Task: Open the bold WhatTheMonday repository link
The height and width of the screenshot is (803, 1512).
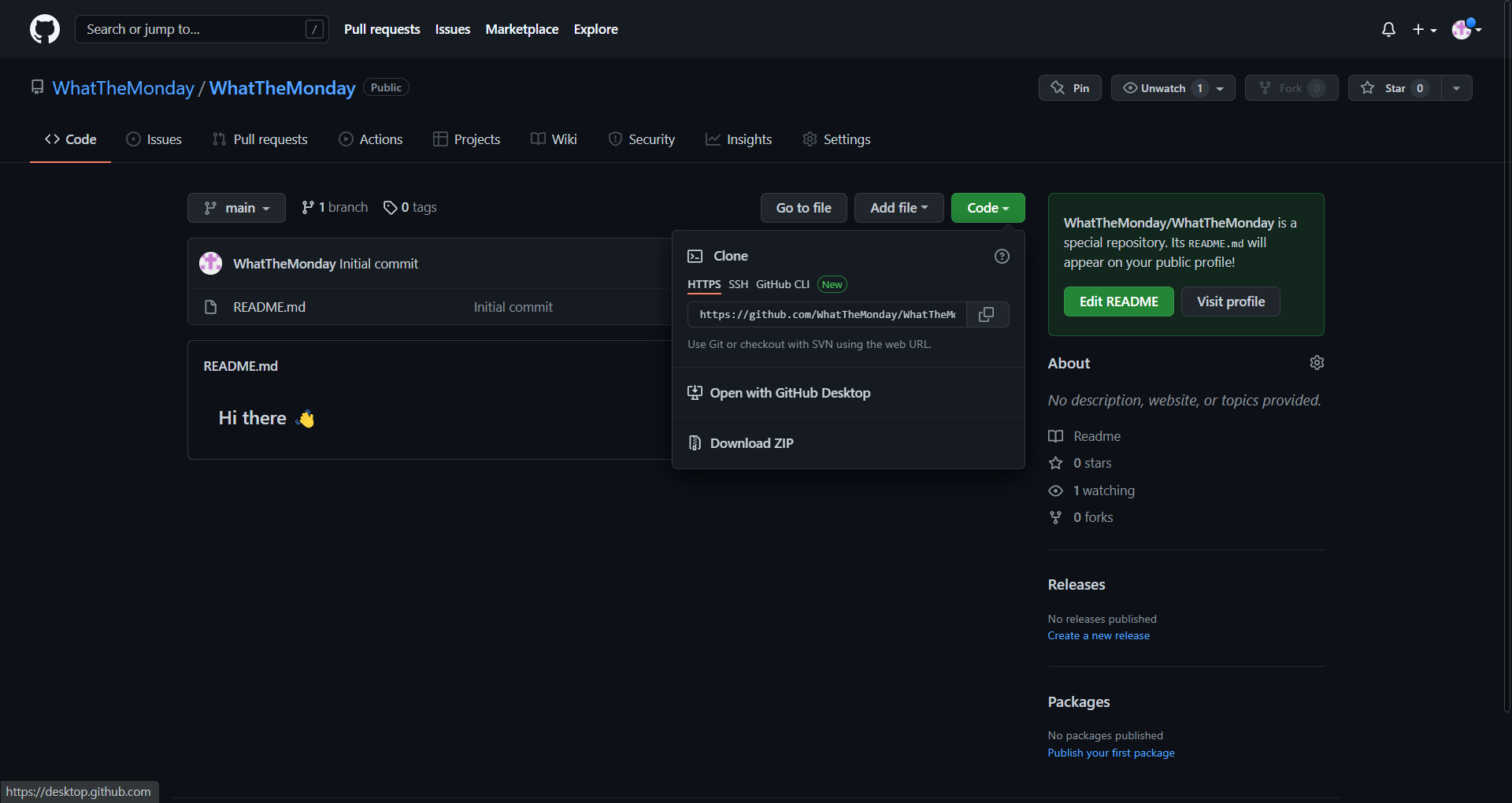Action: click(x=282, y=87)
